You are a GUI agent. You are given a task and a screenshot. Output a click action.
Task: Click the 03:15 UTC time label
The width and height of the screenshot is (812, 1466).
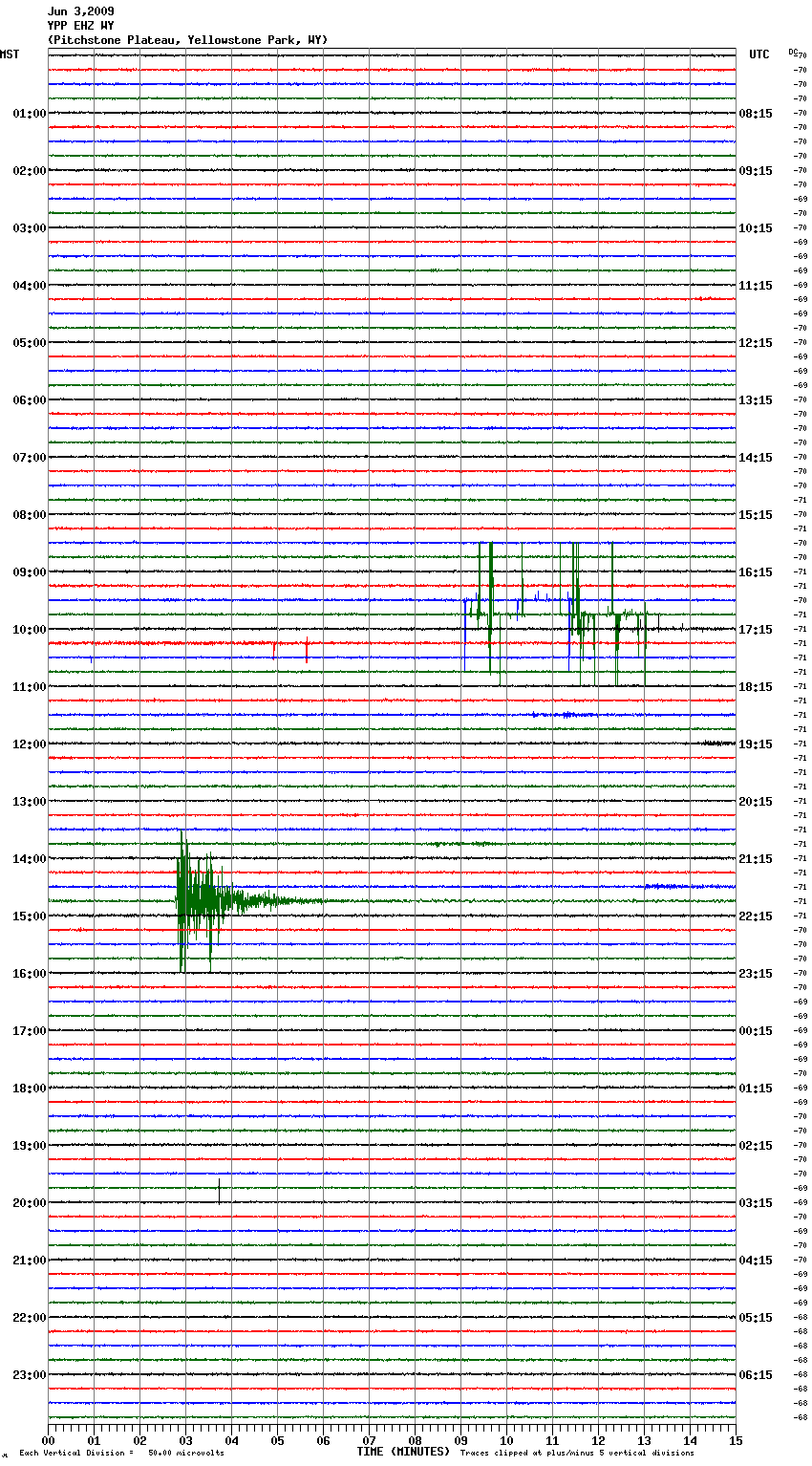[x=756, y=1203]
